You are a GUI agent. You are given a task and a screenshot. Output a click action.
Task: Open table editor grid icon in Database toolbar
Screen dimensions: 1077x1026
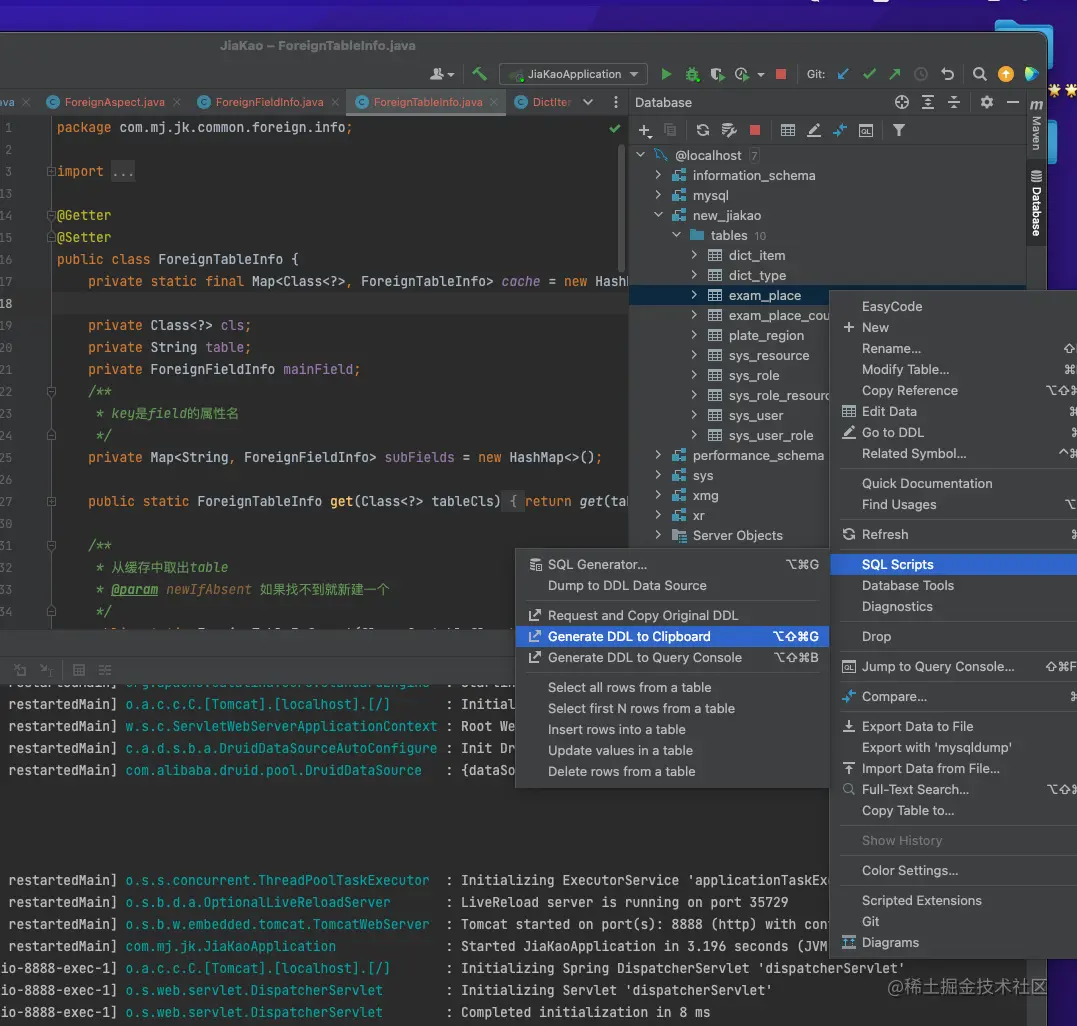[788, 130]
